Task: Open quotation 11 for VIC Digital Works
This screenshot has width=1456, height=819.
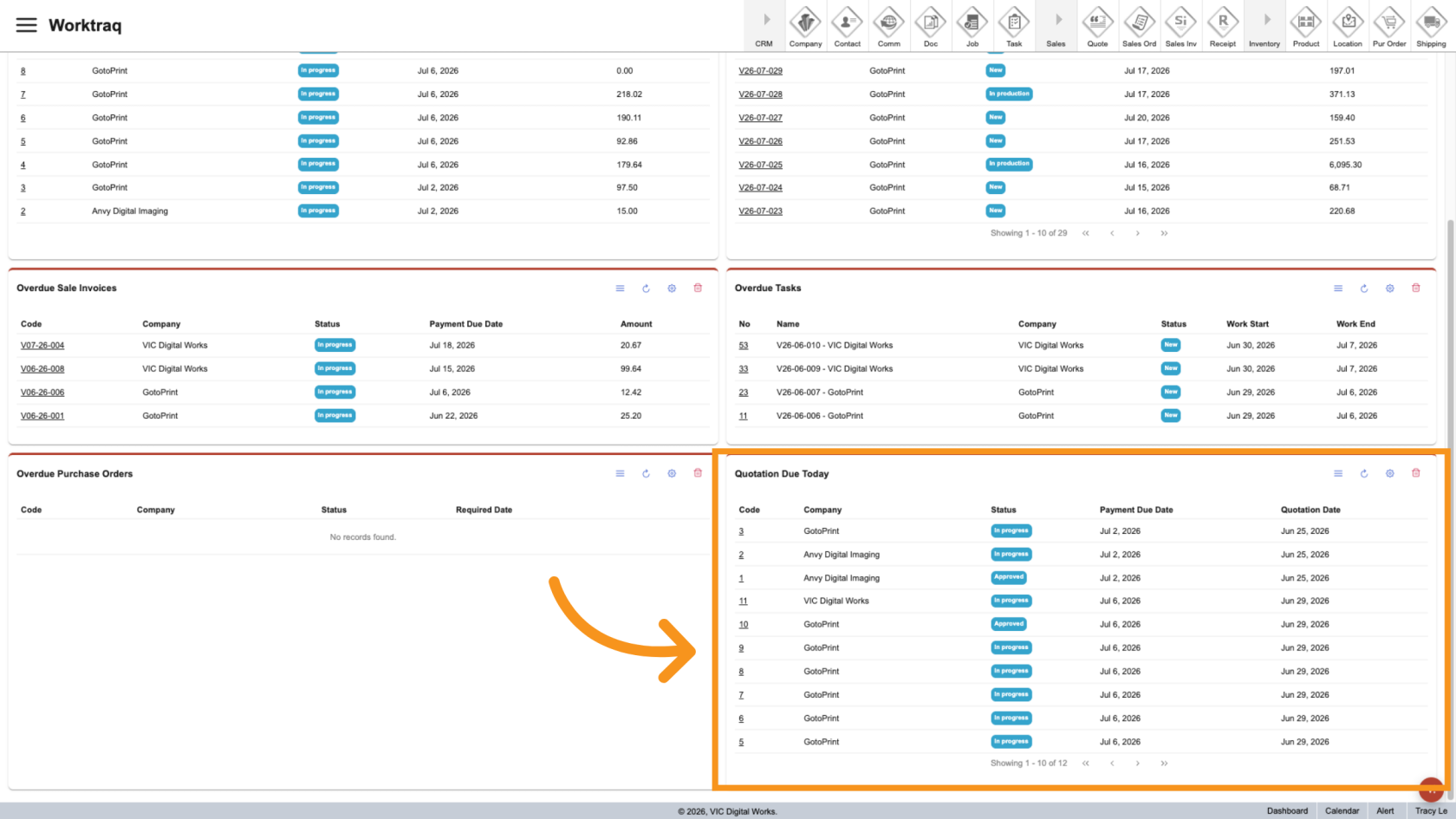Action: tap(744, 601)
